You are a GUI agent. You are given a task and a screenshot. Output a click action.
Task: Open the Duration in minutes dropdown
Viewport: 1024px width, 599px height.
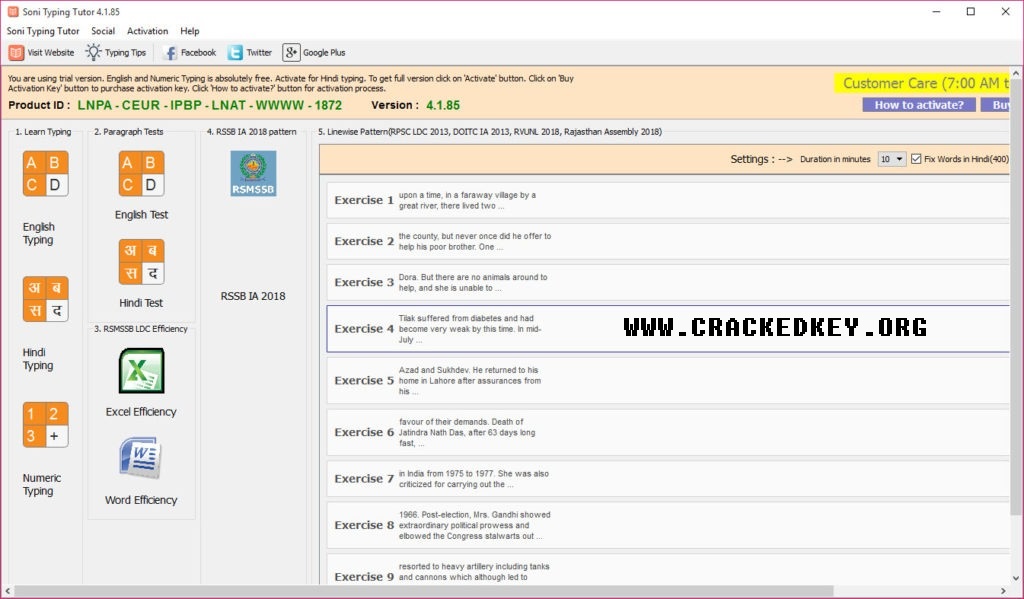pos(891,159)
